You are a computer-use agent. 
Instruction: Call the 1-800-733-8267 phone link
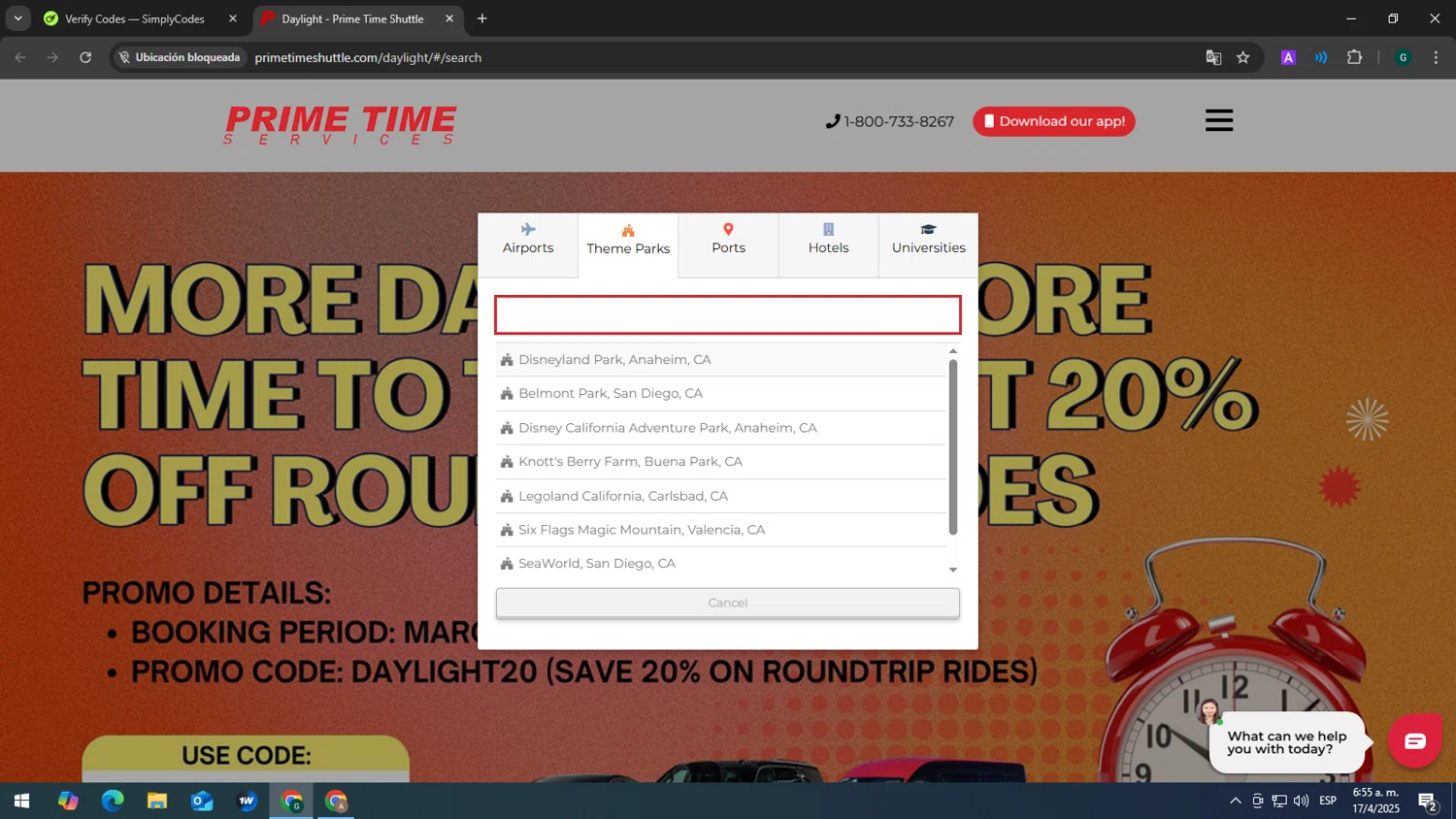coord(890,121)
